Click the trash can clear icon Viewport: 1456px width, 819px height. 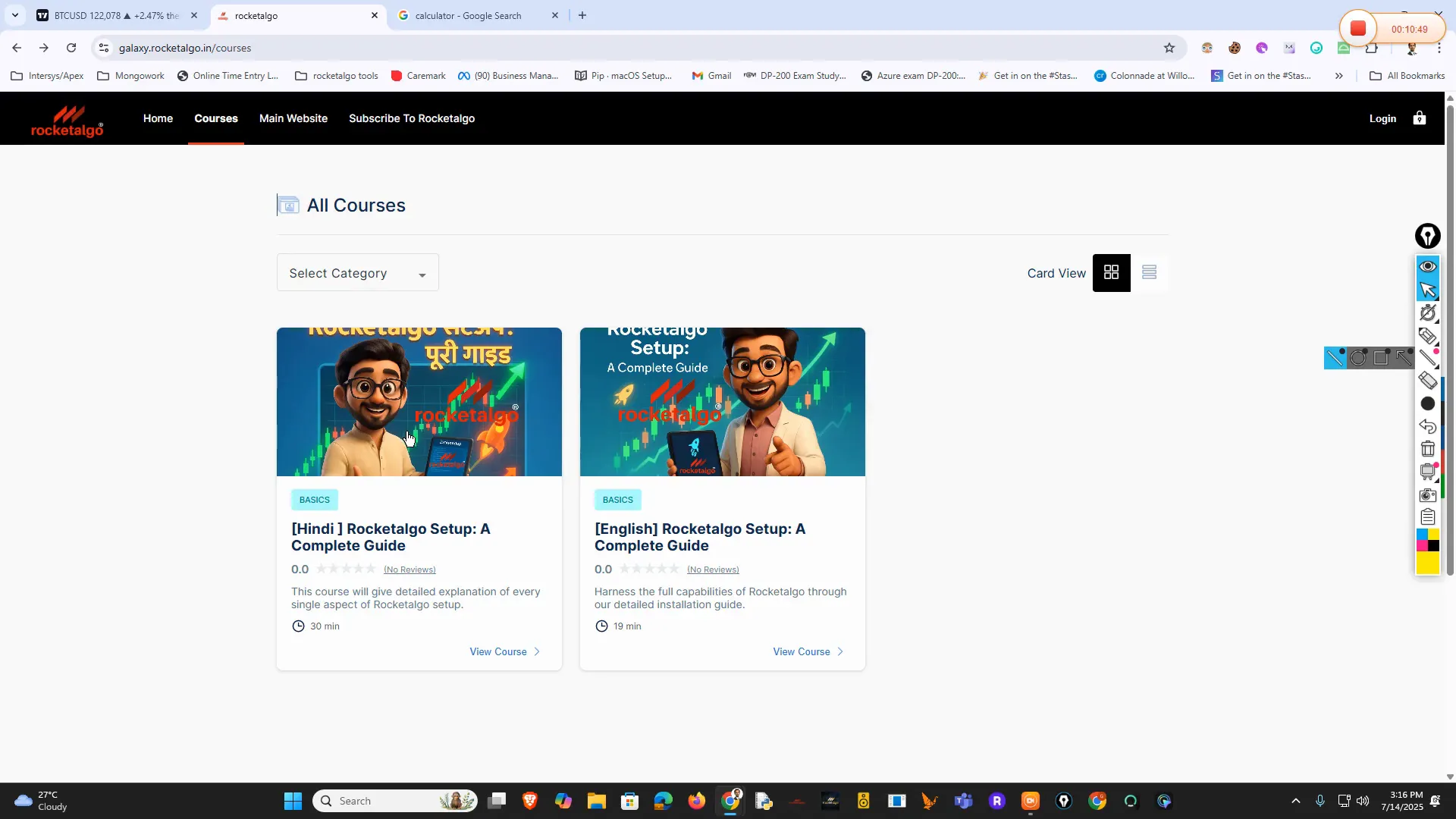pyautogui.click(x=1427, y=449)
